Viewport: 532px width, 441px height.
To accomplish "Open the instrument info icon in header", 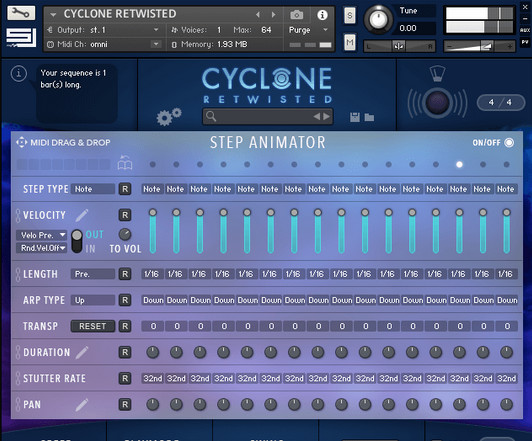I will (x=322, y=15).
